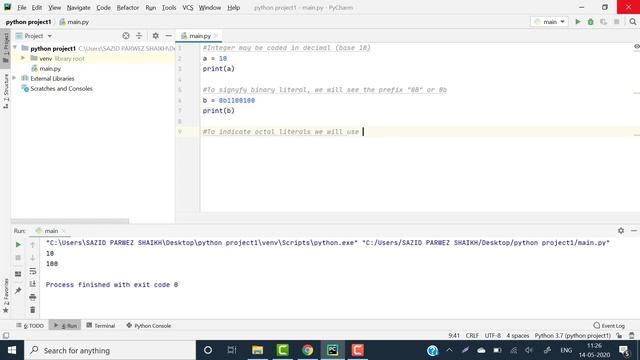Screen dimensions: 640x360
Task: Open the Navigate menu
Action: click(x=78, y=7)
